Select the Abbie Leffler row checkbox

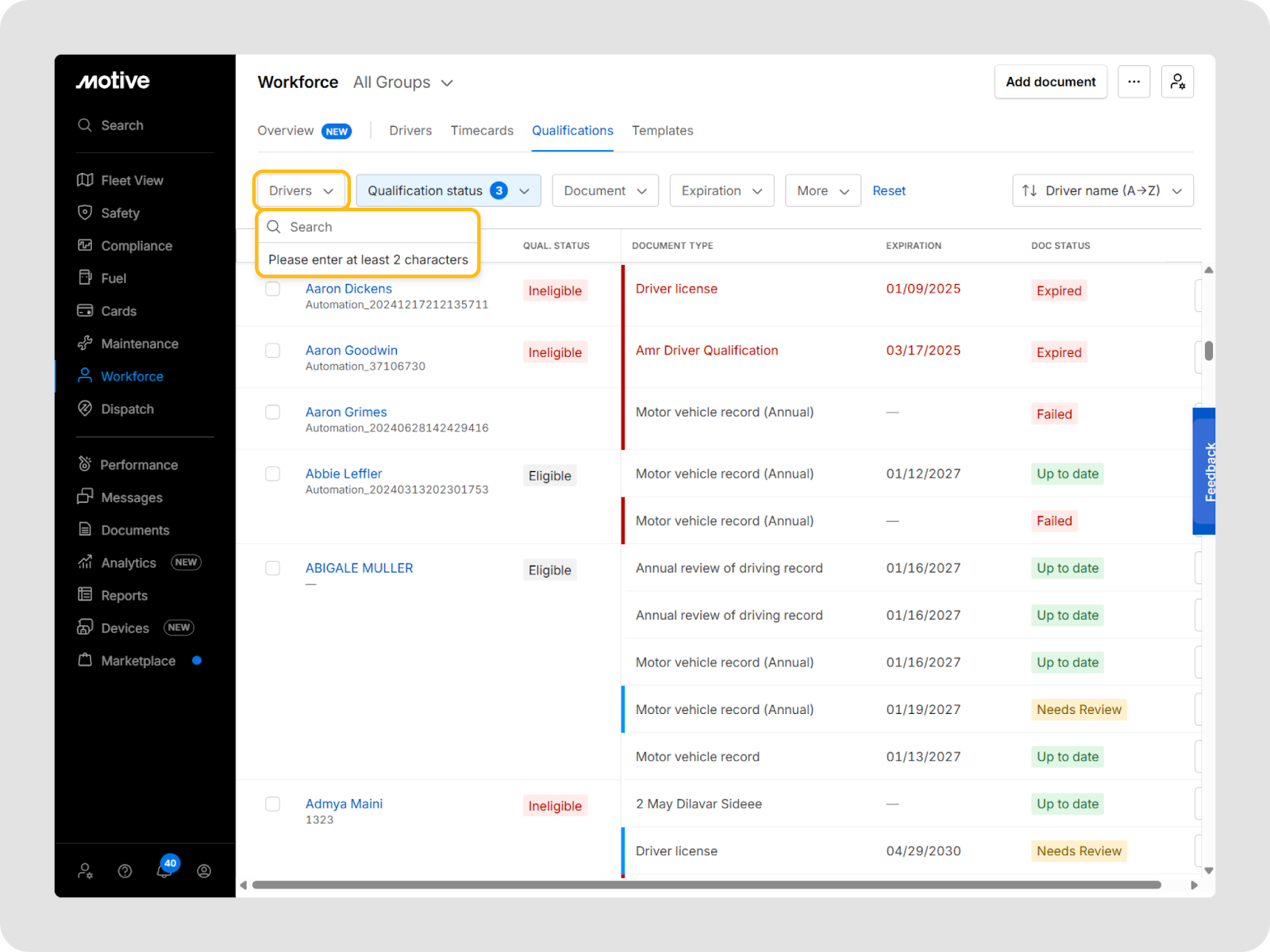click(272, 474)
